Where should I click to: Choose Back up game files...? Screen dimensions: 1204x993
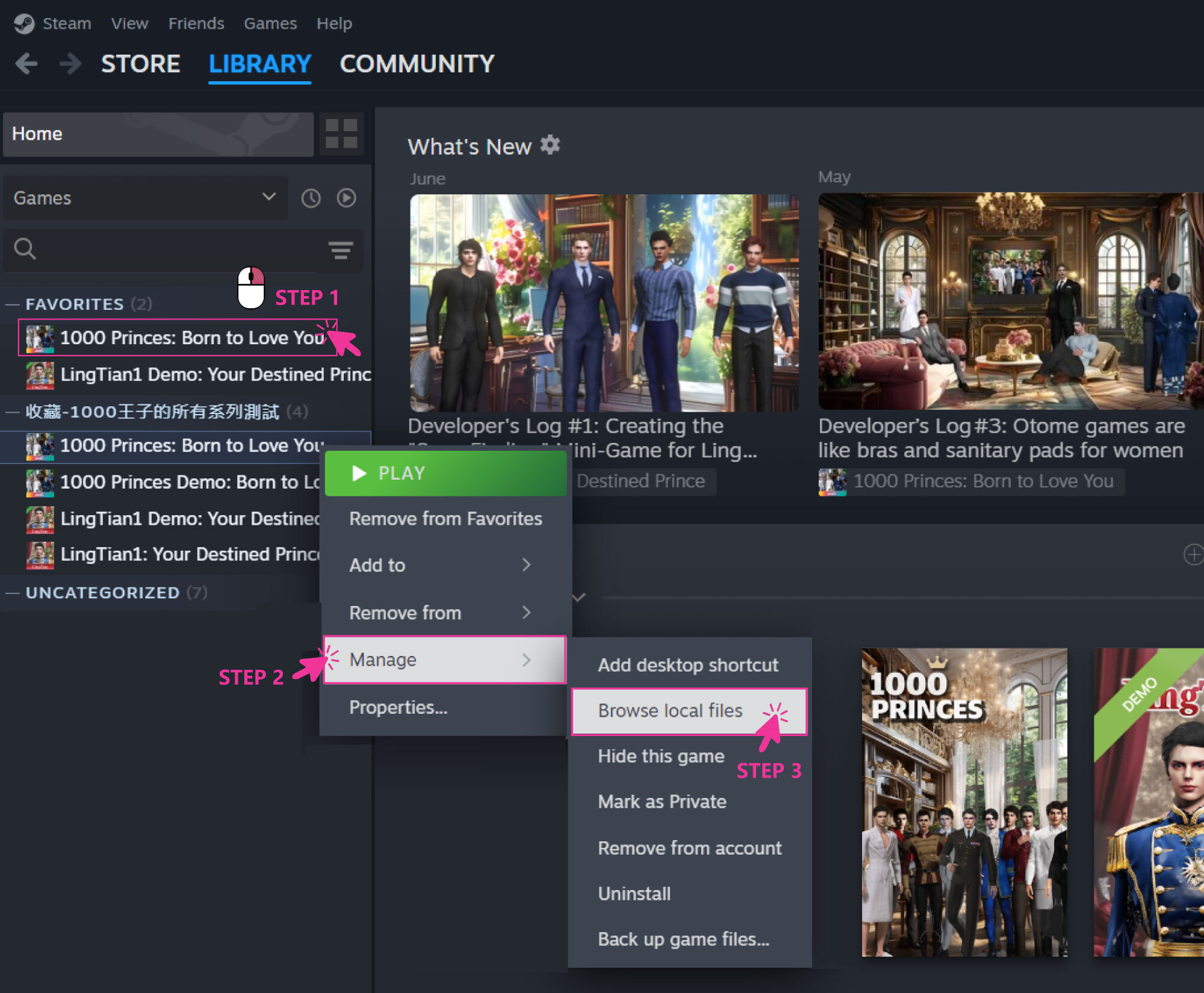pyautogui.click(x=690, y=939)
